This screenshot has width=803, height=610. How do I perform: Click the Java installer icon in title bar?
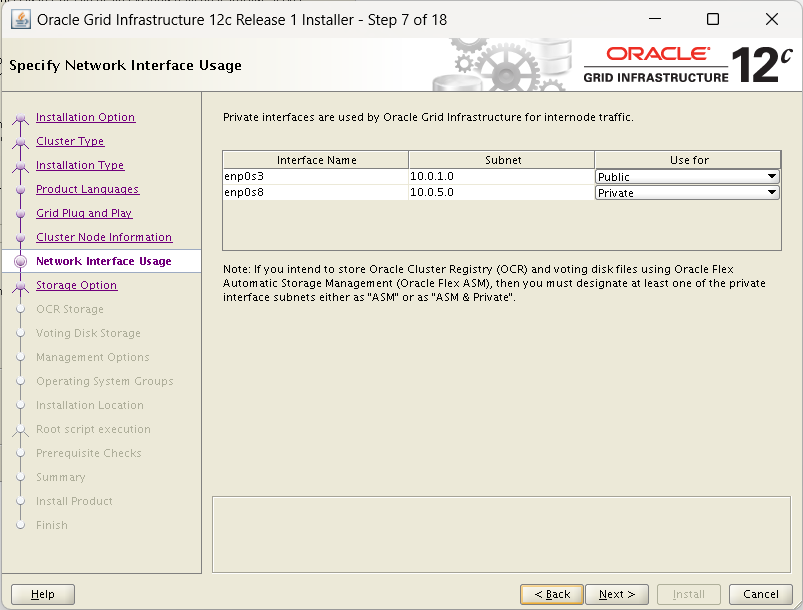tap(20, 20)
